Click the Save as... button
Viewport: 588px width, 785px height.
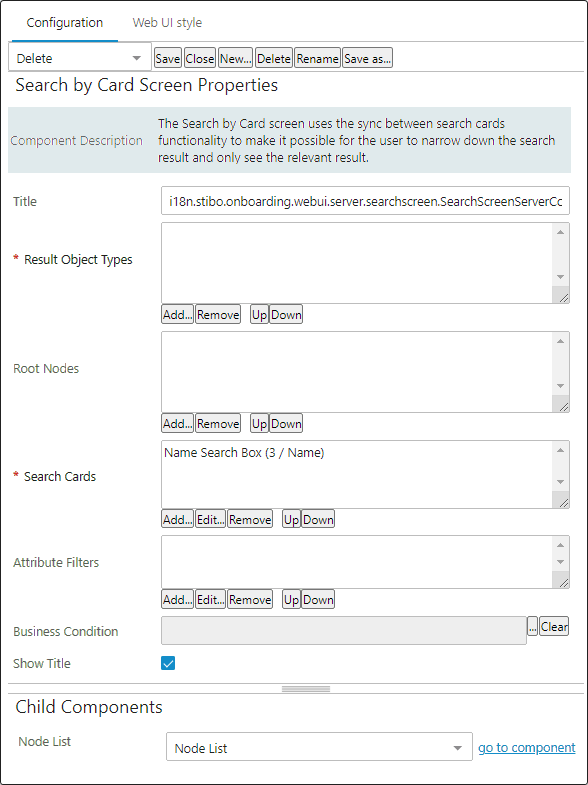click(x=367, y=58)
